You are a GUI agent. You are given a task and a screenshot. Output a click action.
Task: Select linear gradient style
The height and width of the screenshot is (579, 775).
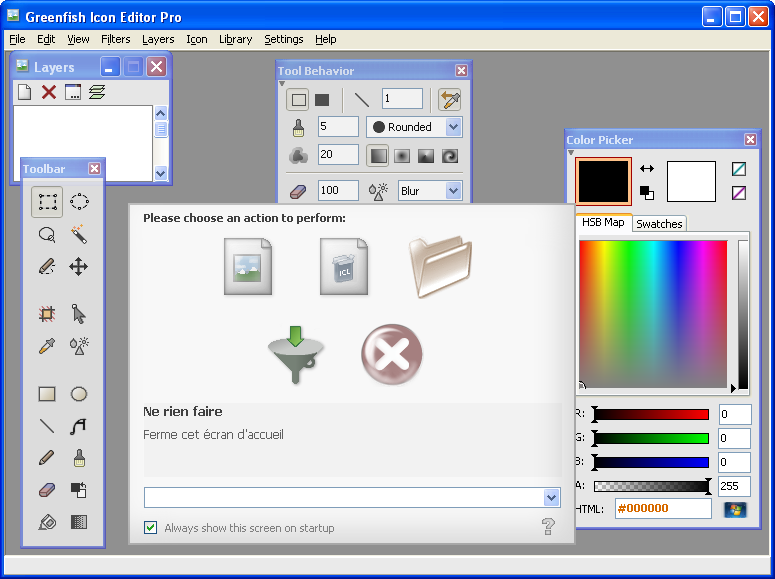(x=378, y=156)
